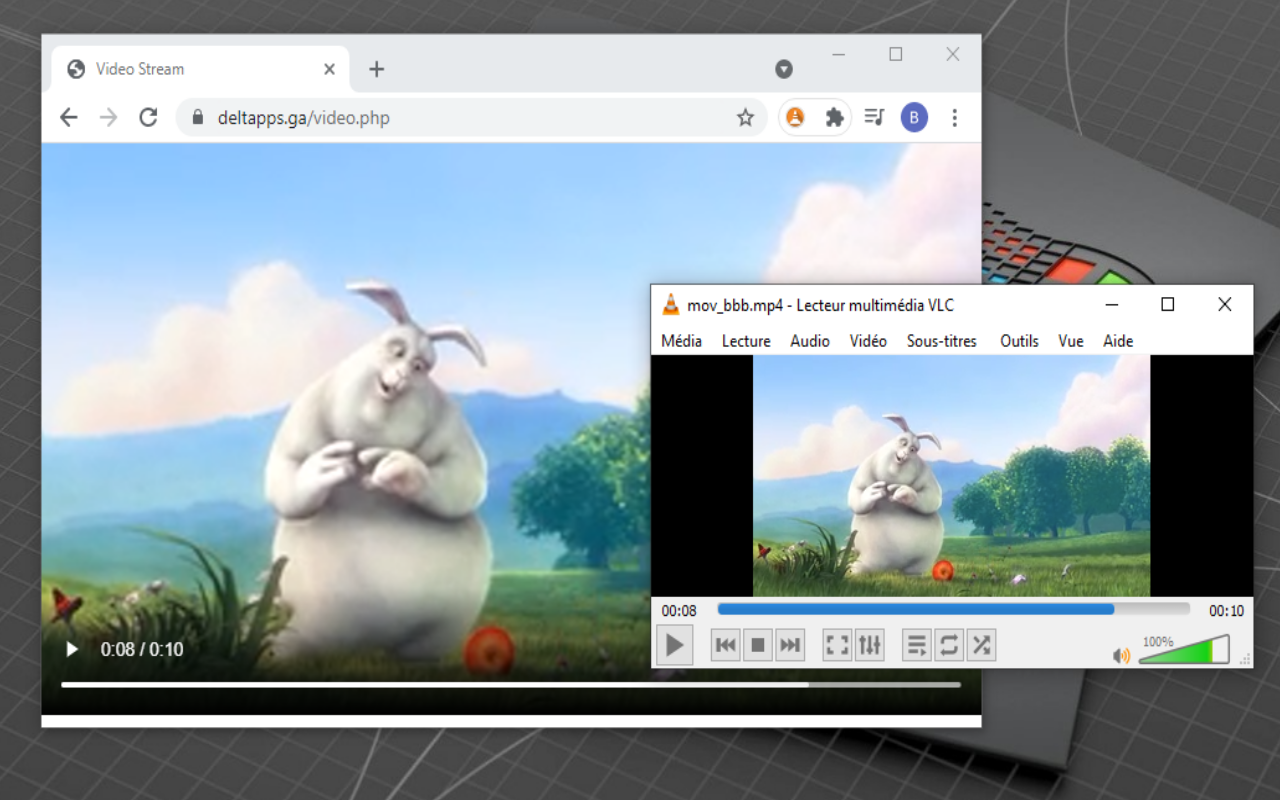Adjust the VLC volume slider
Image resolution: width=1280 pixels, height=800 pixels.
pos(1184,650)
